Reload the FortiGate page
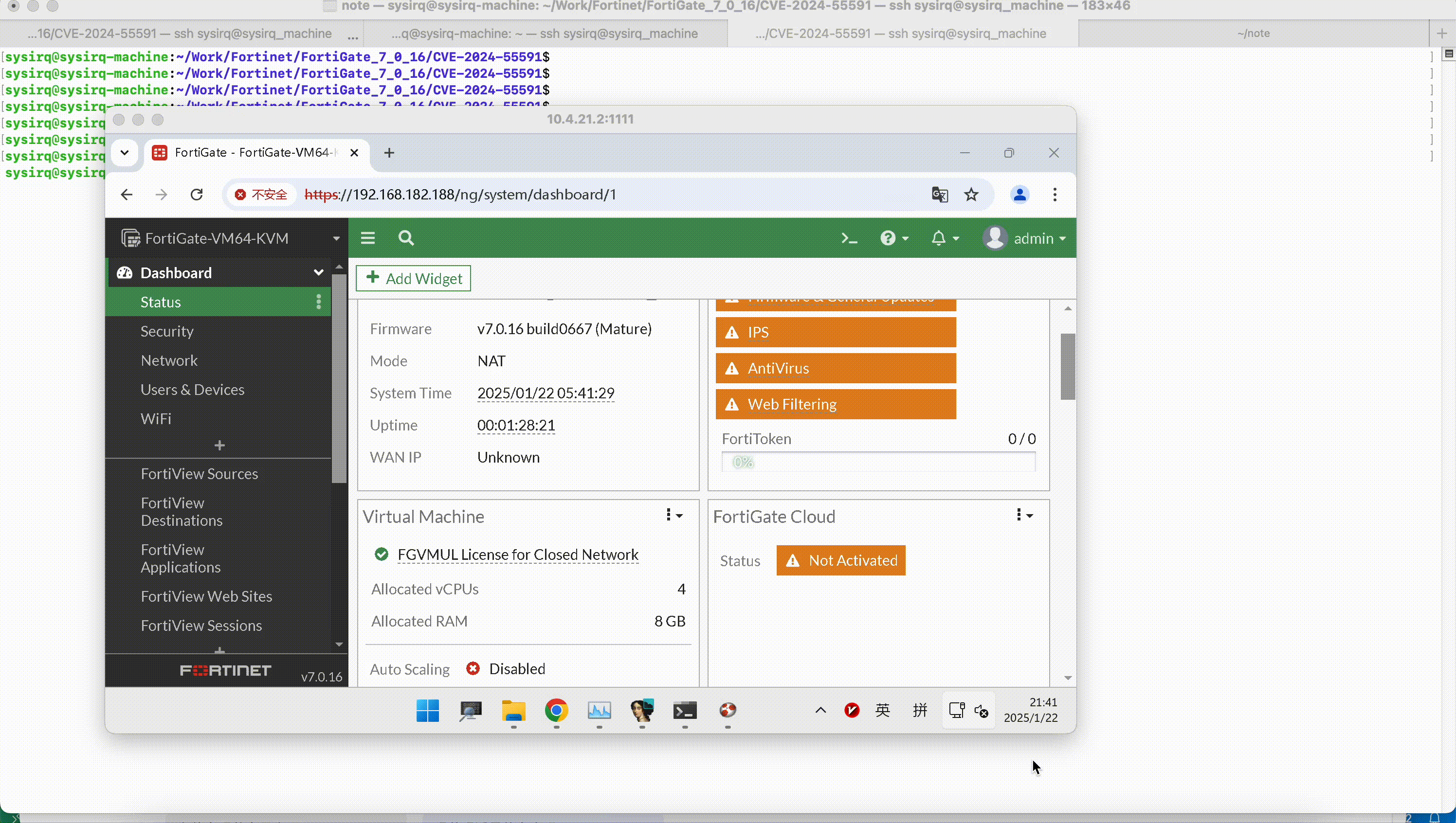 click(197, 195)
